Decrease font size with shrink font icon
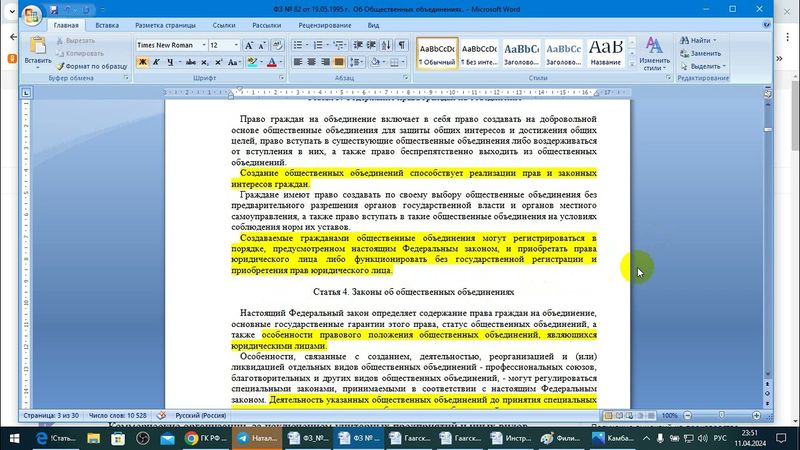Image resolution: width=800 pixels, height=450 pixels. pos(262,45)
